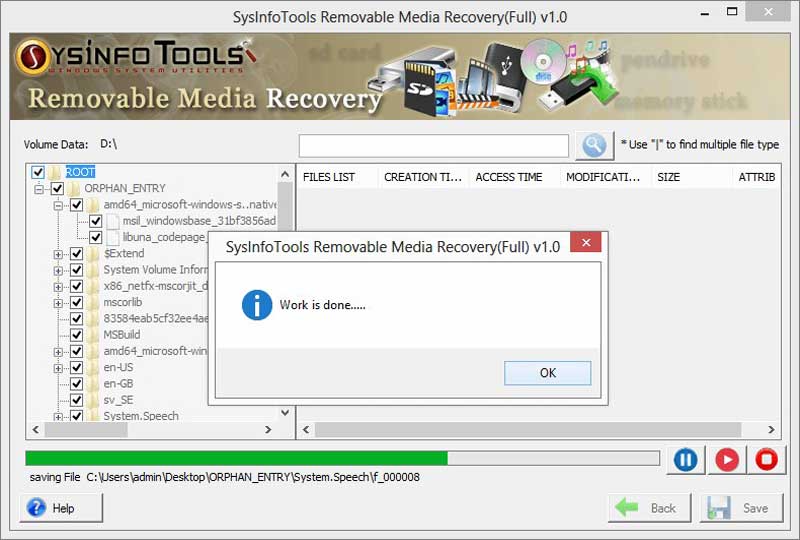Expand the System.Speech tree node
This screenshot has height=540, width=800.
click(58, 416)
